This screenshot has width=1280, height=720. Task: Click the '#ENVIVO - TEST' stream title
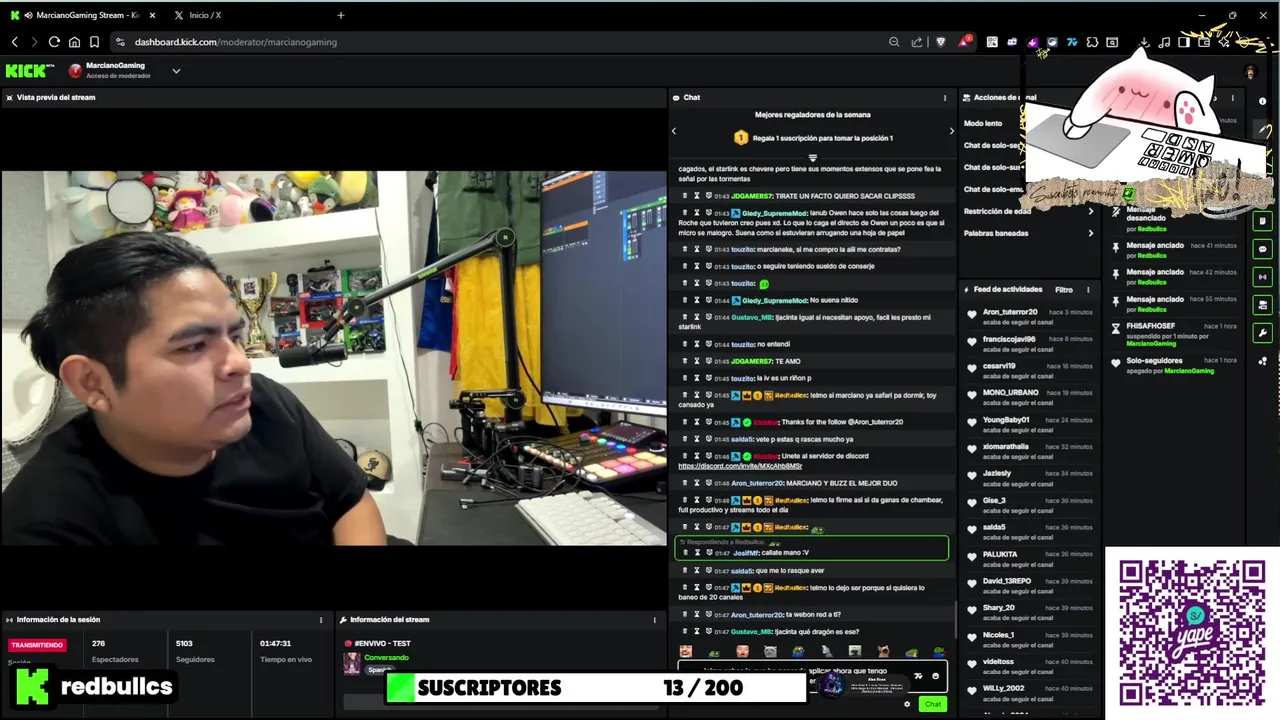coord(383,644)
